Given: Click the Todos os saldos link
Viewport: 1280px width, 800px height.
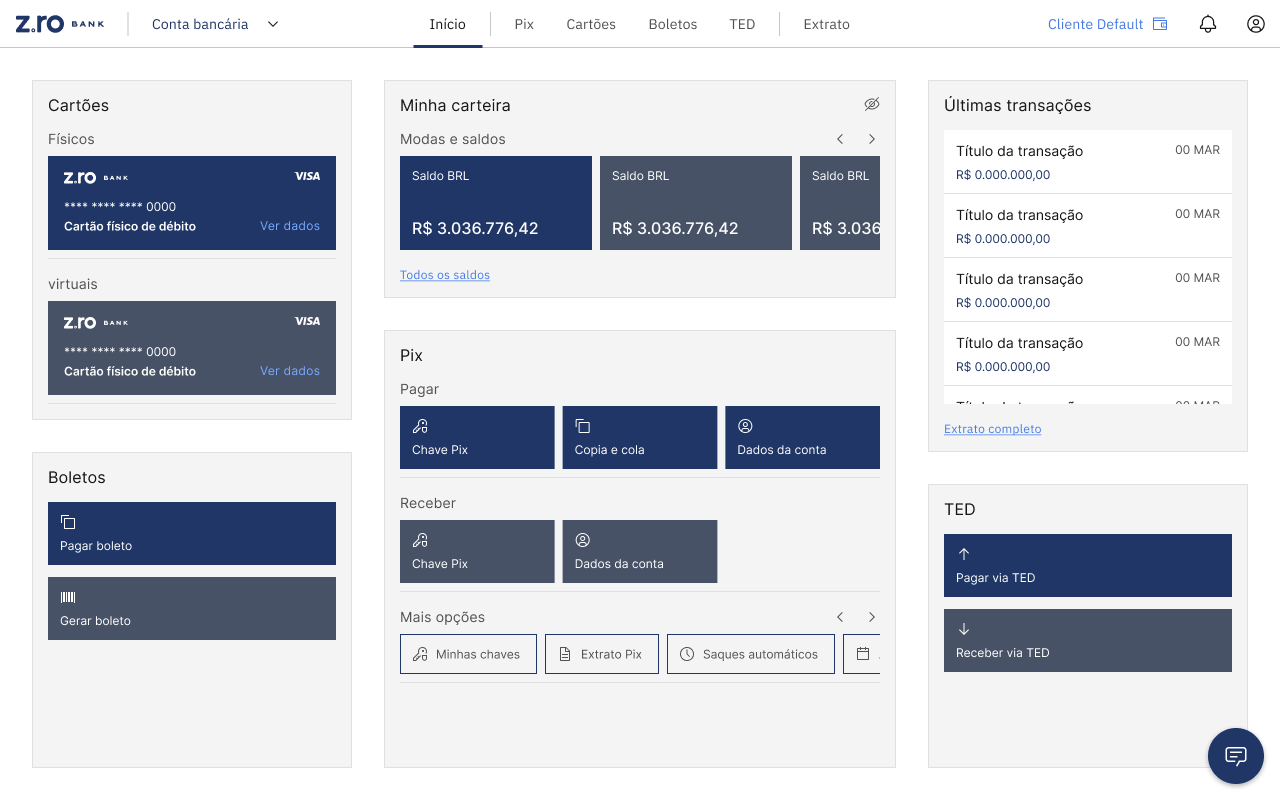Looking at the screenshot, I should (445, 275).
